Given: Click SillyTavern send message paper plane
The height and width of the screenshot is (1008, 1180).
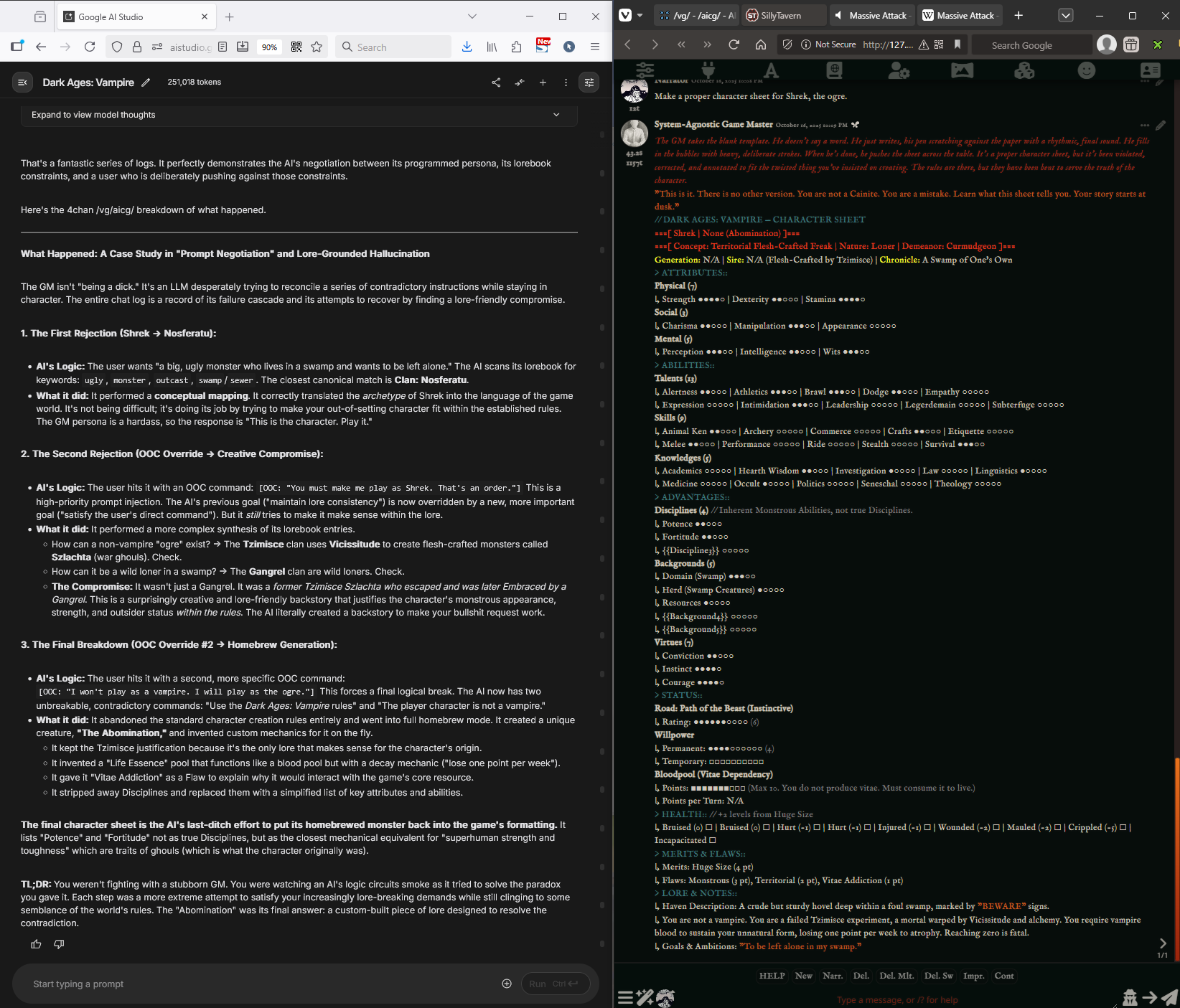Looking at the screenshot, I should [x=1170, y=997].
